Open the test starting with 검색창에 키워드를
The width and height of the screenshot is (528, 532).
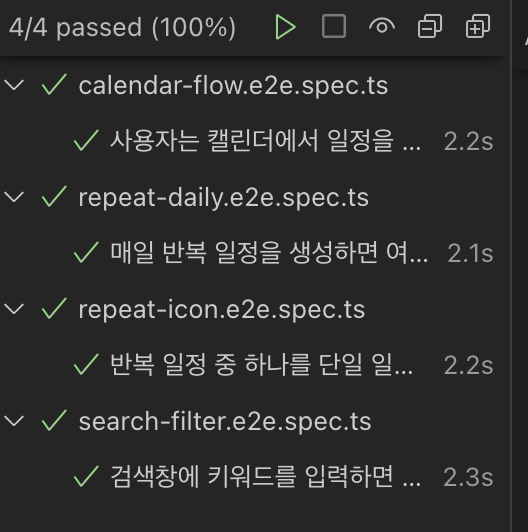[265, 477]
